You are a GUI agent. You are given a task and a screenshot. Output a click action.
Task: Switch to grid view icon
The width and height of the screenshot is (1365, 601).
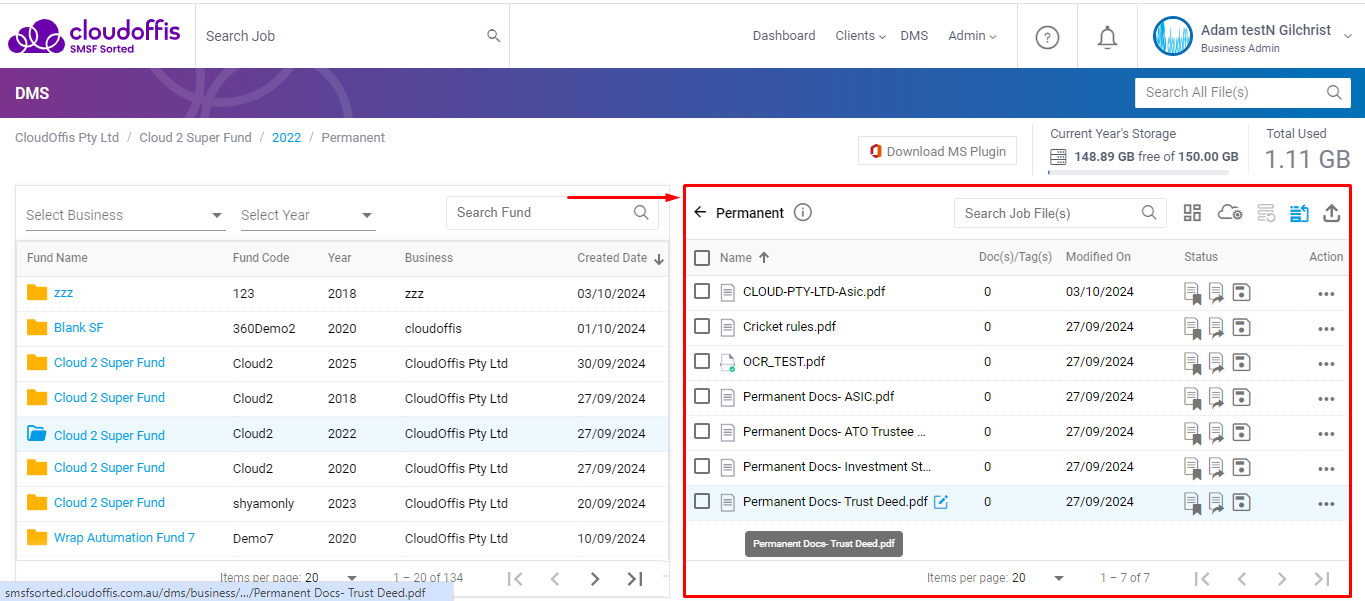pos(1192,213)
